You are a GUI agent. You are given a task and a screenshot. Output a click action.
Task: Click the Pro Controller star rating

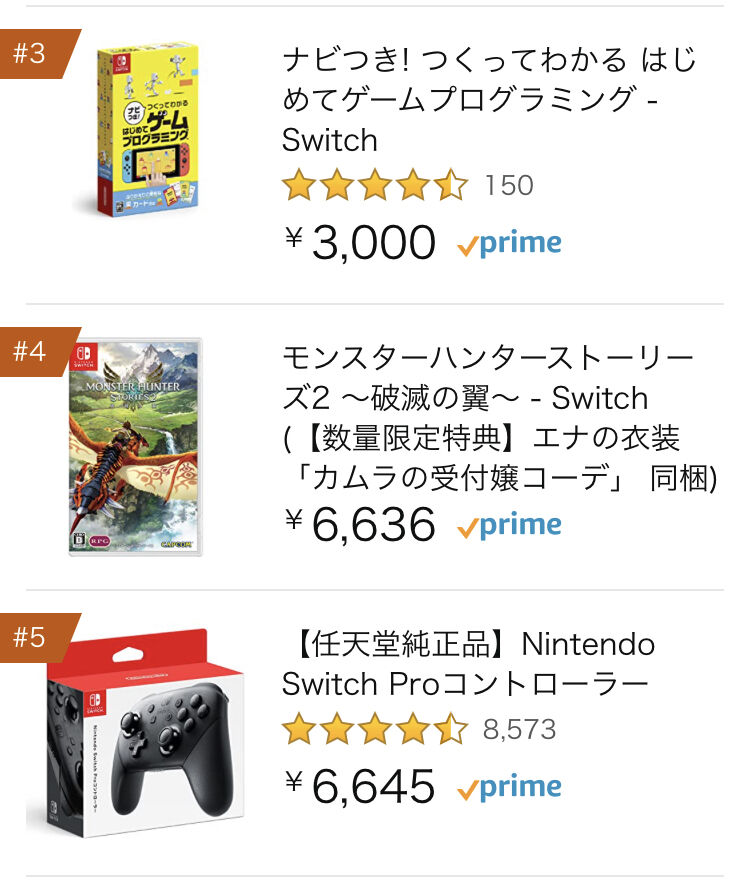(x=374, y=729)
